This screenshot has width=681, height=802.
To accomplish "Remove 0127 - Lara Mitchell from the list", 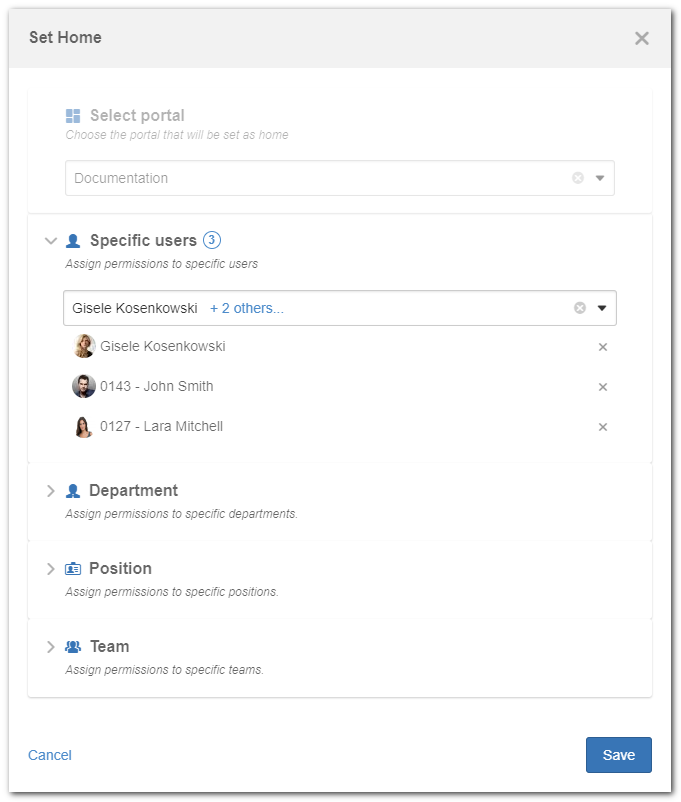I will point(603,427).
